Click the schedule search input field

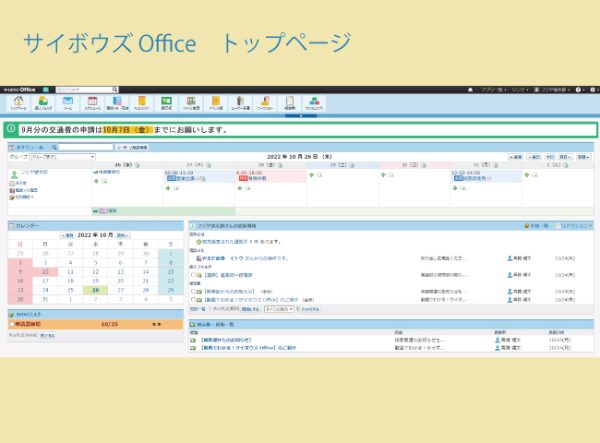tap(85, 147)
